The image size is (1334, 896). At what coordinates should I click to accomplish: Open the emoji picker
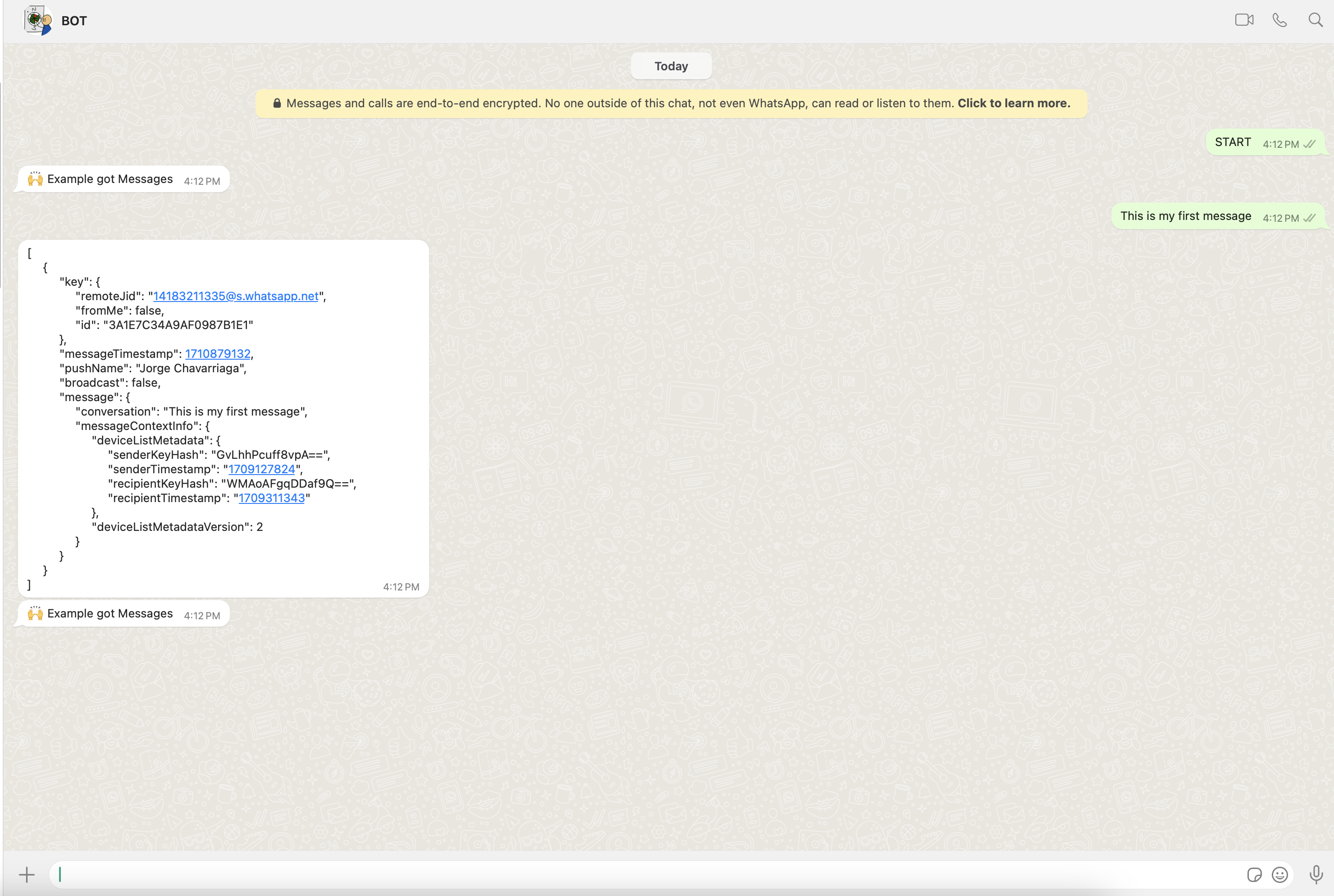coord(1280,874)
